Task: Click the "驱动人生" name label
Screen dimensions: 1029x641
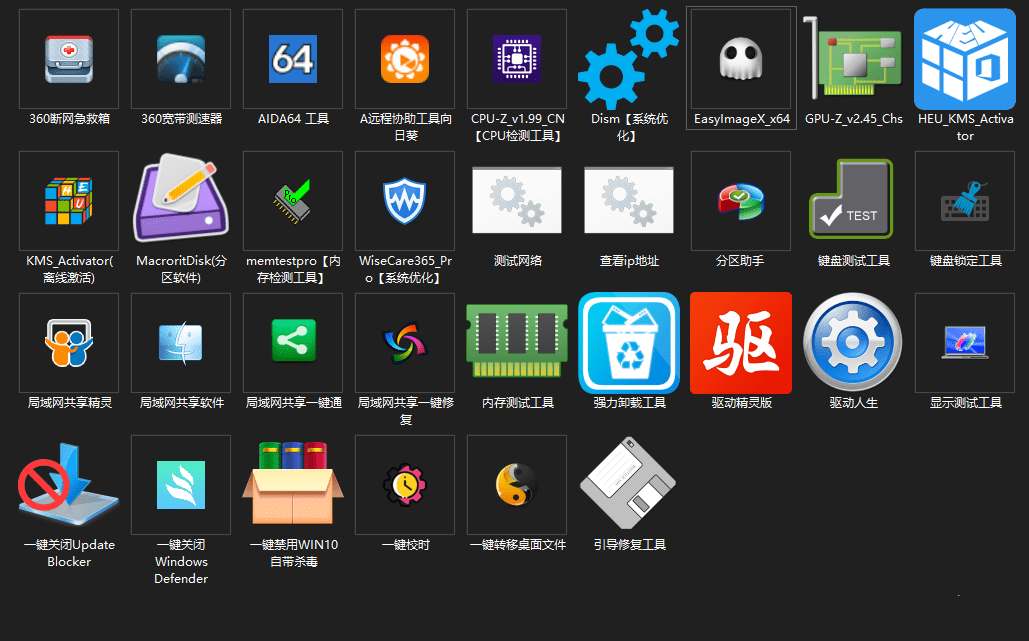Action: pyautogui.click(x=853, y=403)
